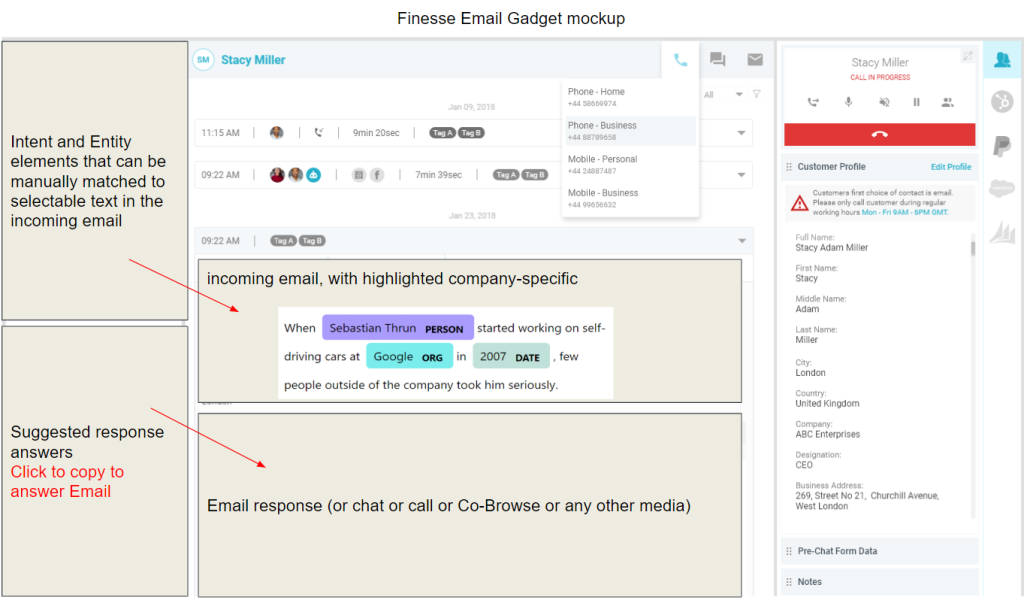1024x600 pixels.
Task: Expand the 09:22 AM Jan 23 conversation
Action: click(741, 241)
